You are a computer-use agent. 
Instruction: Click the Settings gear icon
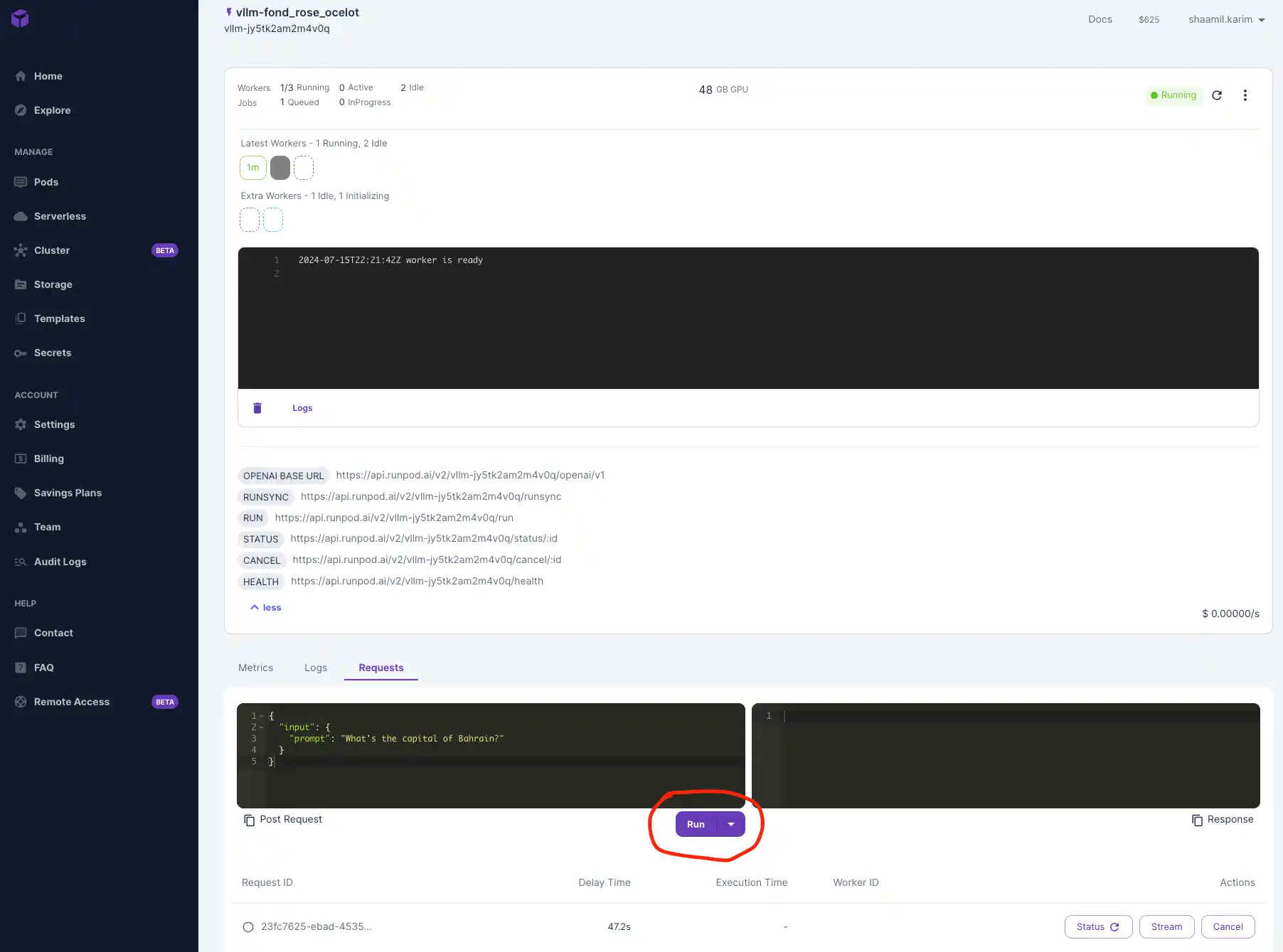pyautogui.click(x=21, y=424)
